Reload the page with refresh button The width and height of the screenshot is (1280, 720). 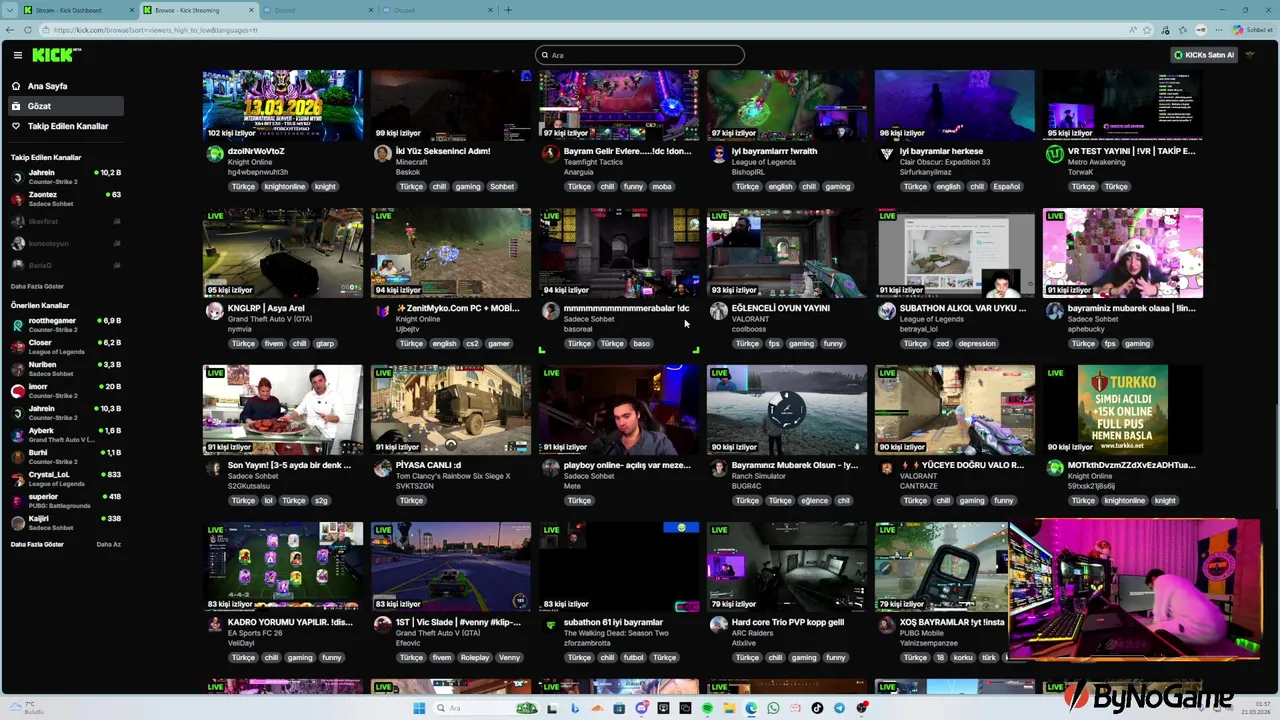coord(27,30)
